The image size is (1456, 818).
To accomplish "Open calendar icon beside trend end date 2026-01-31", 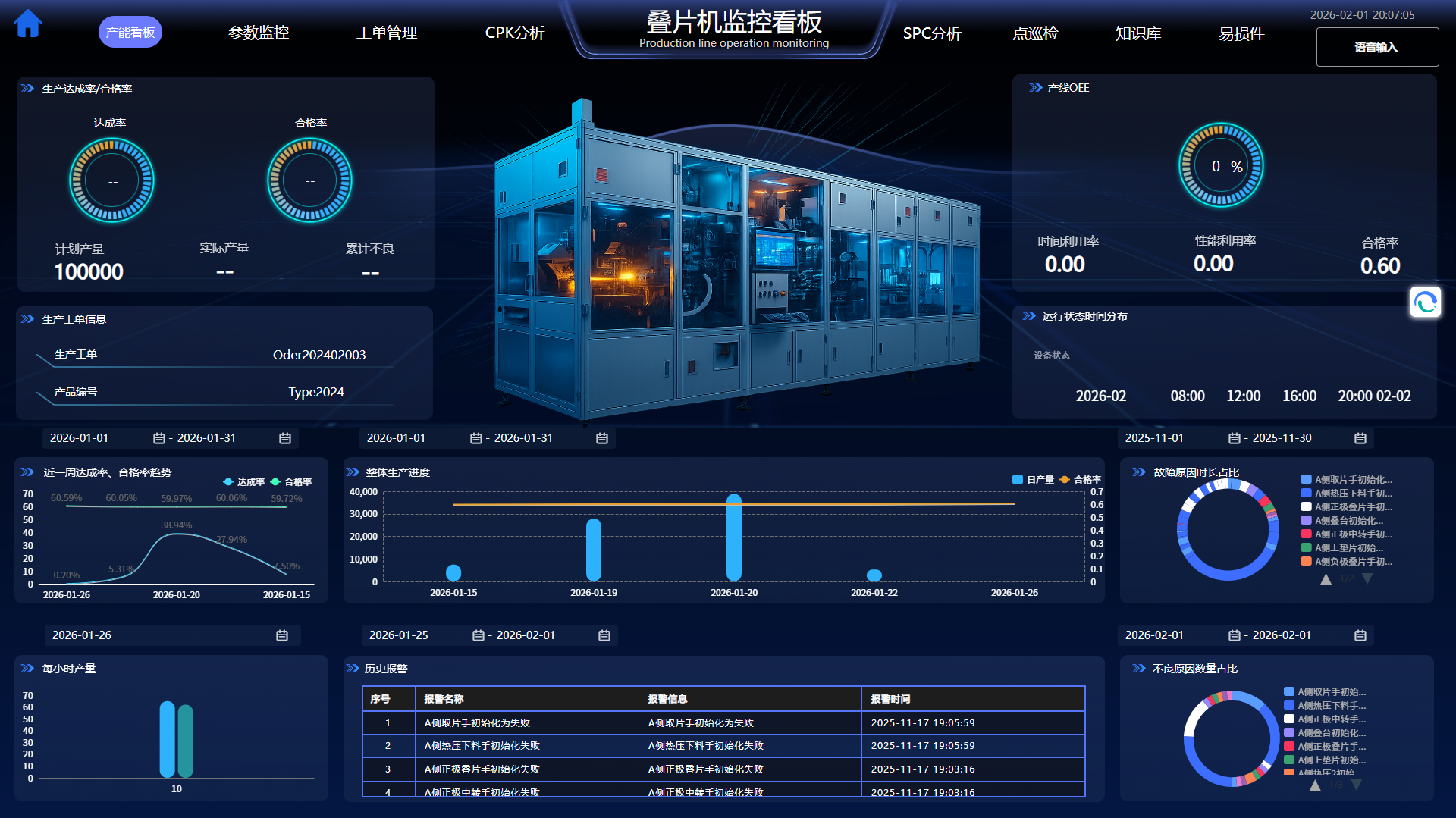I will (284, 438).
